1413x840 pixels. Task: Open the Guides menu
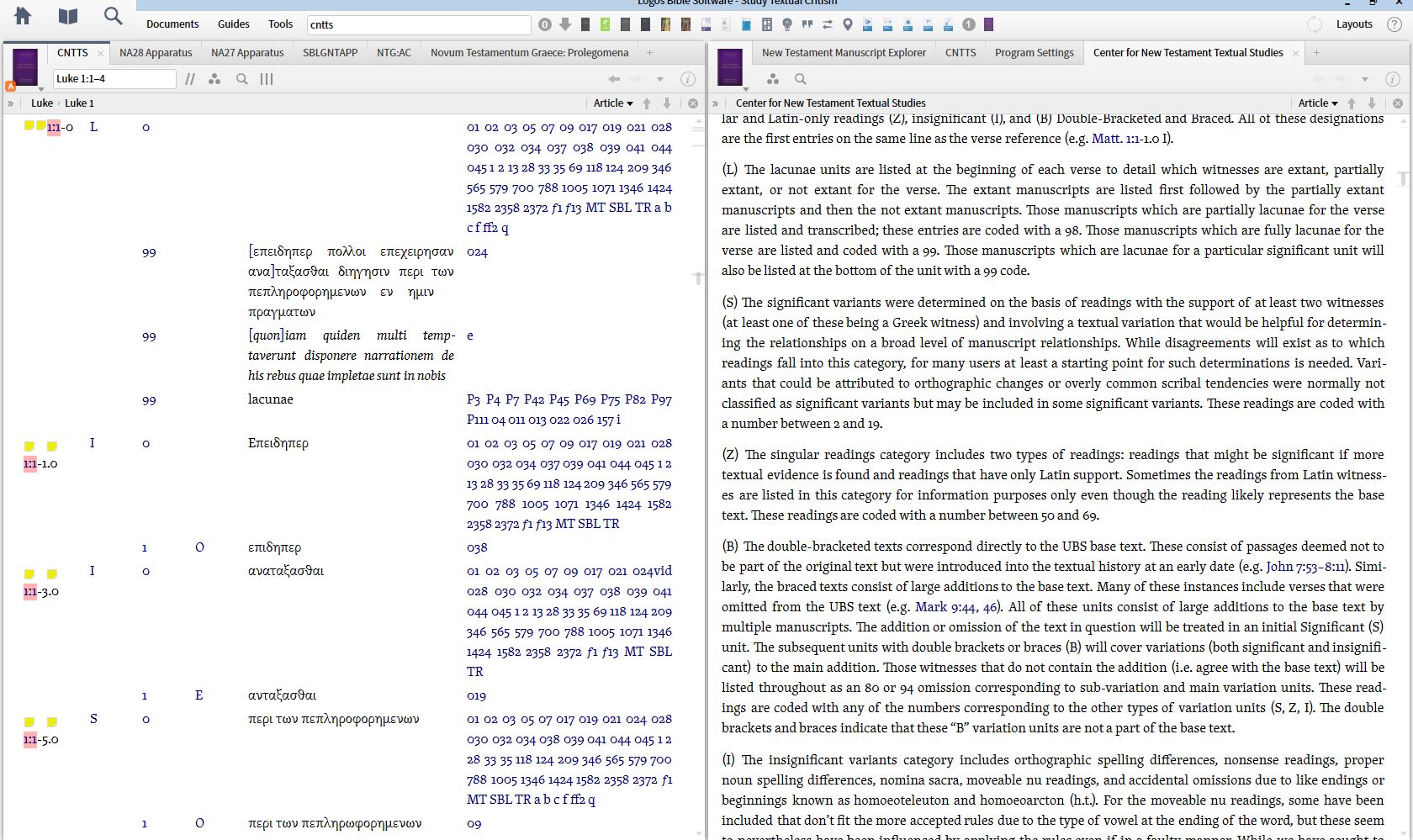tap(233, 24)
